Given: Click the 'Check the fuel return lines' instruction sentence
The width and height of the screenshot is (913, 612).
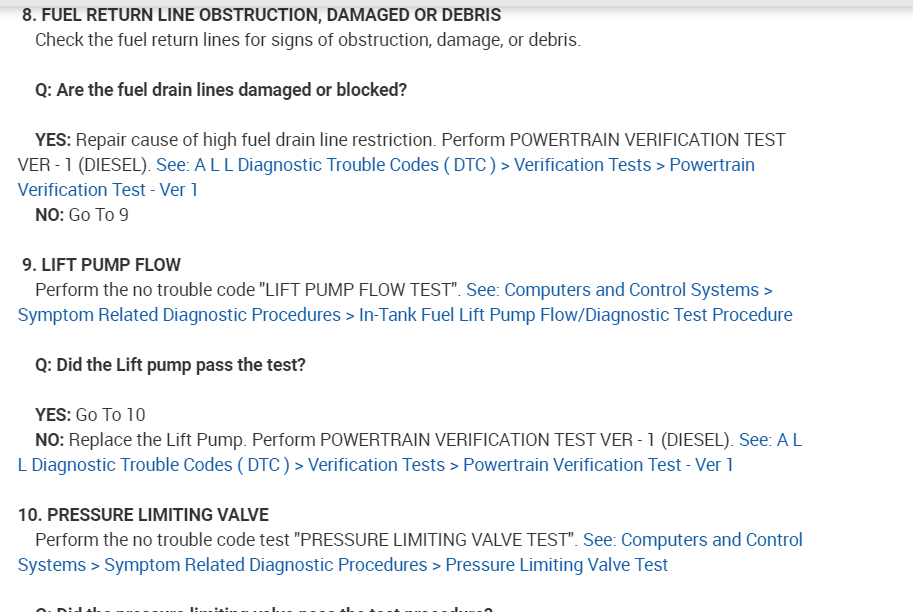Looking at the screenshot, I should pyautogui.click(x=307, y=40).
